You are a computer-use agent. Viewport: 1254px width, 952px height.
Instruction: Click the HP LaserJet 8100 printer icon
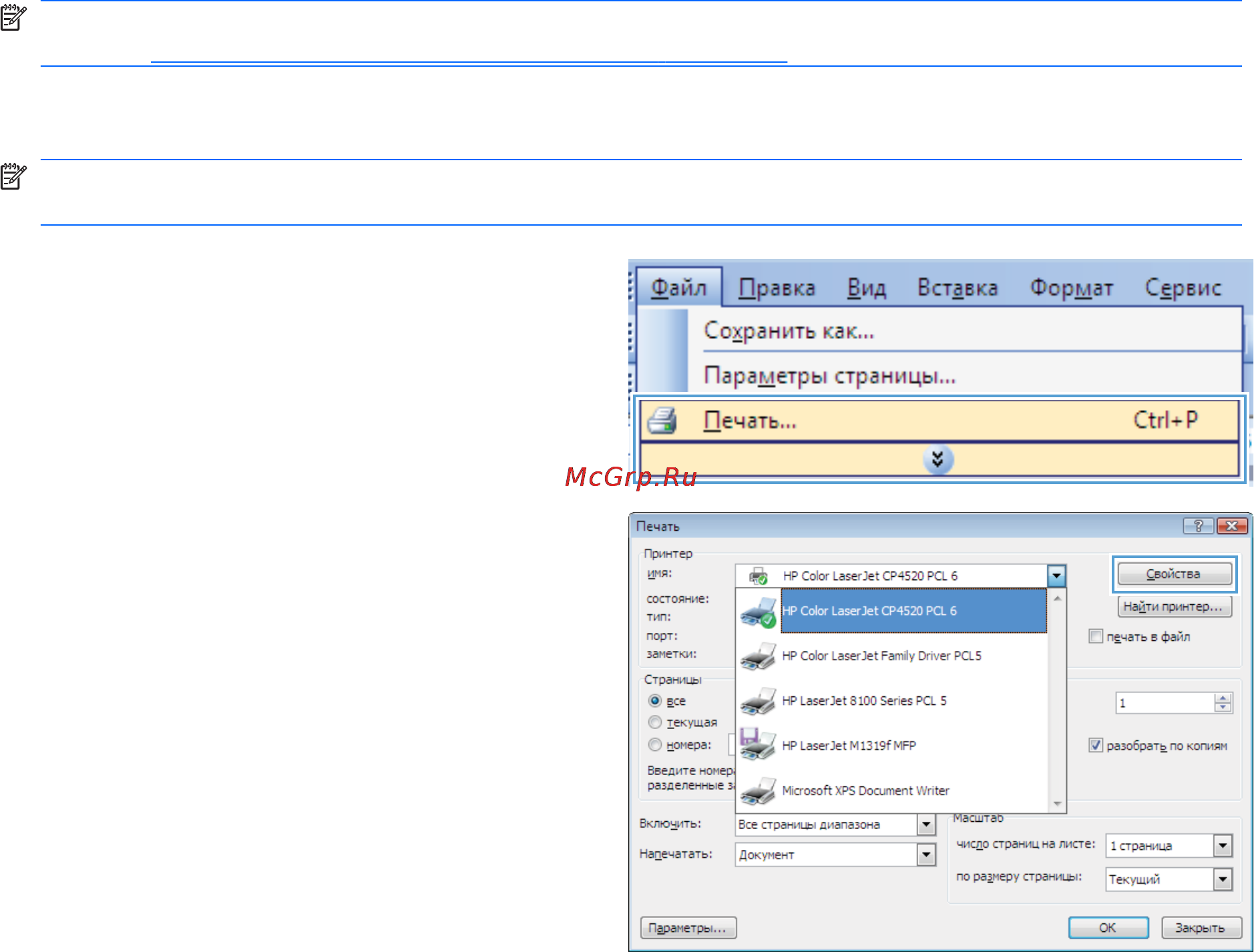click(x=759, y=701)
